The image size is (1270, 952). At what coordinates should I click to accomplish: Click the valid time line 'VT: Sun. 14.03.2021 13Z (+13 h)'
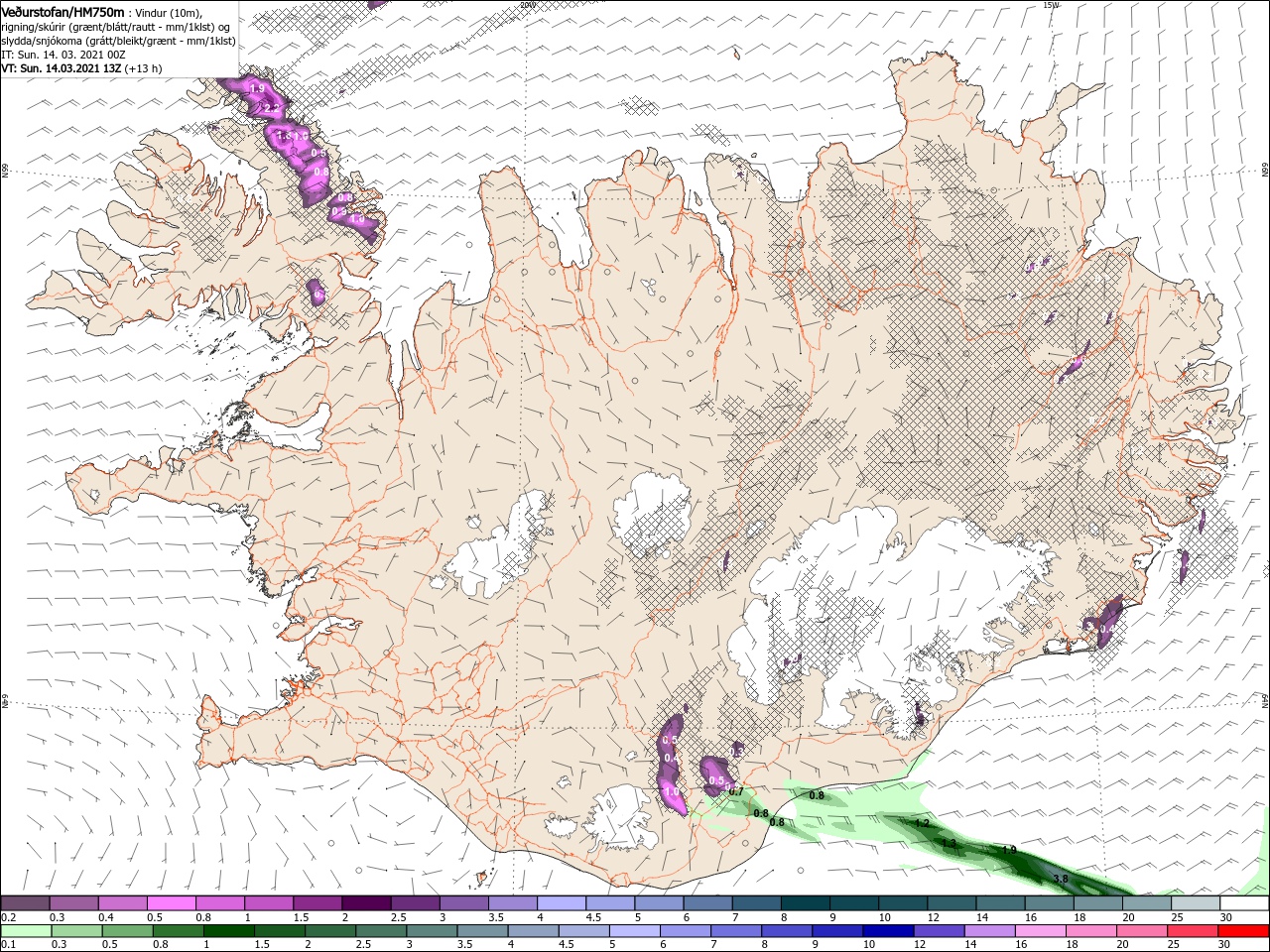tap(81, 68)
